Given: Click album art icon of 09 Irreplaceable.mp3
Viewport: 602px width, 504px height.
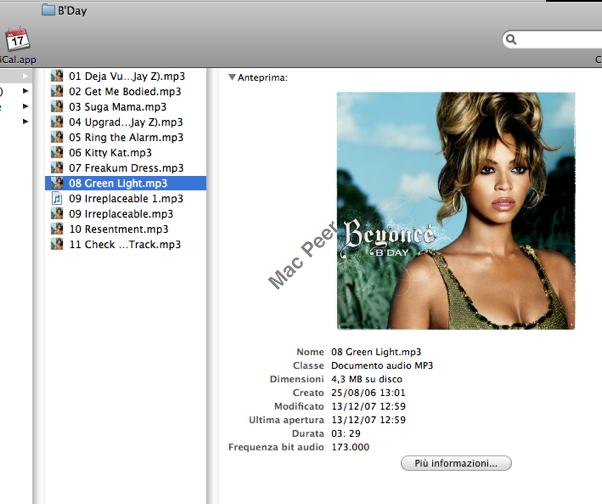Looking at the screenshot, I should point(57,214).
